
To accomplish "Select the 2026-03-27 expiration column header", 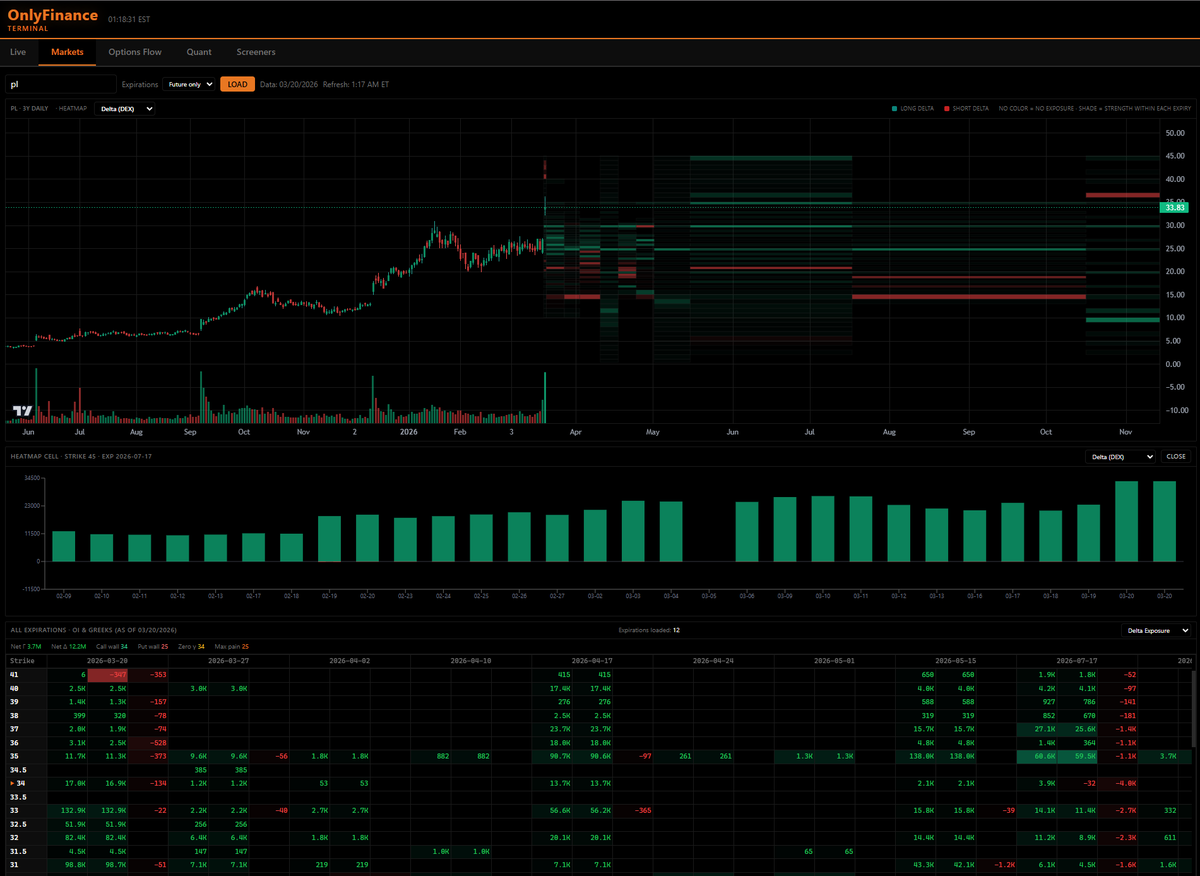I will coord(229,661).
